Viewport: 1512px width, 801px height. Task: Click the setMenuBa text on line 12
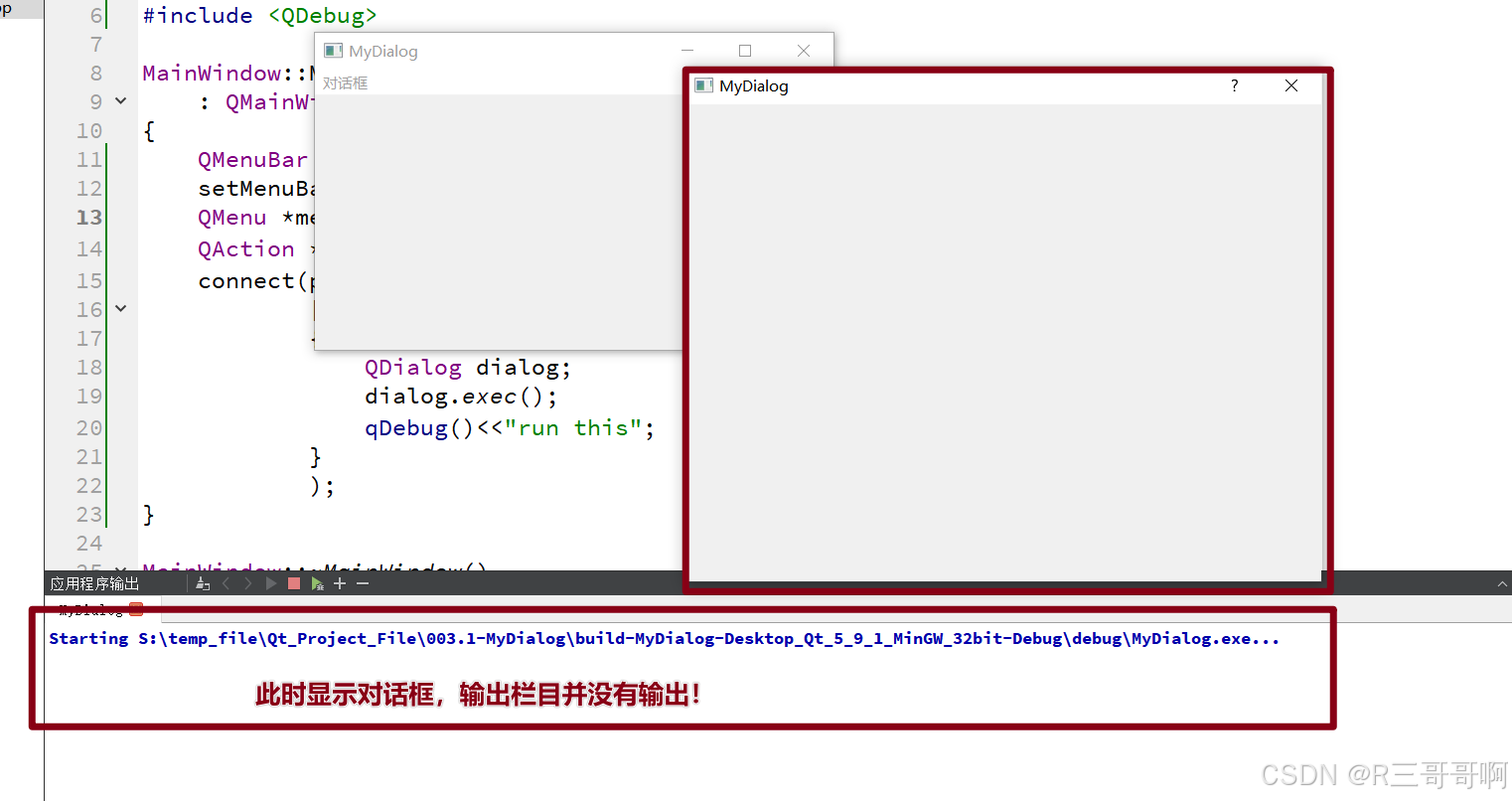pos(256,189)
